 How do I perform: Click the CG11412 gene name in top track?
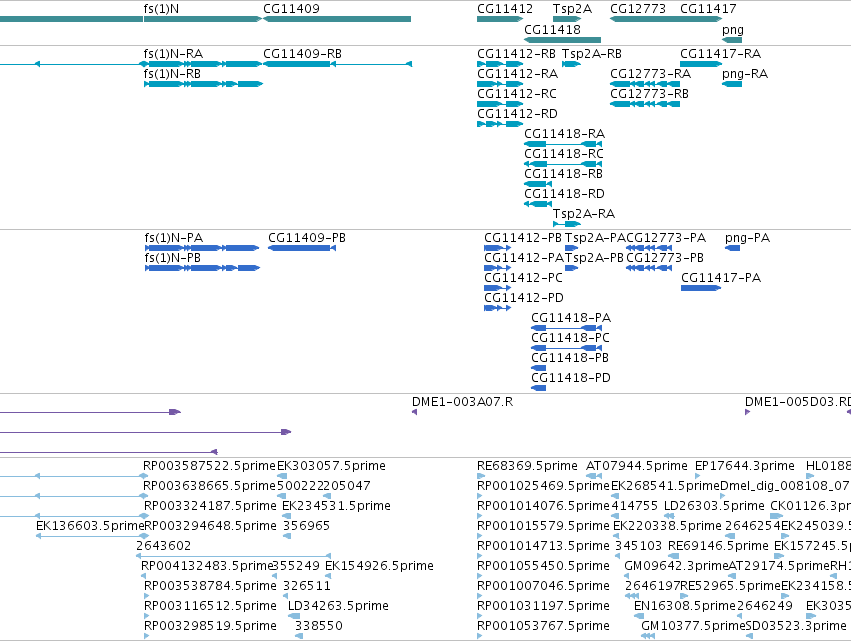(x=505, y=9)
